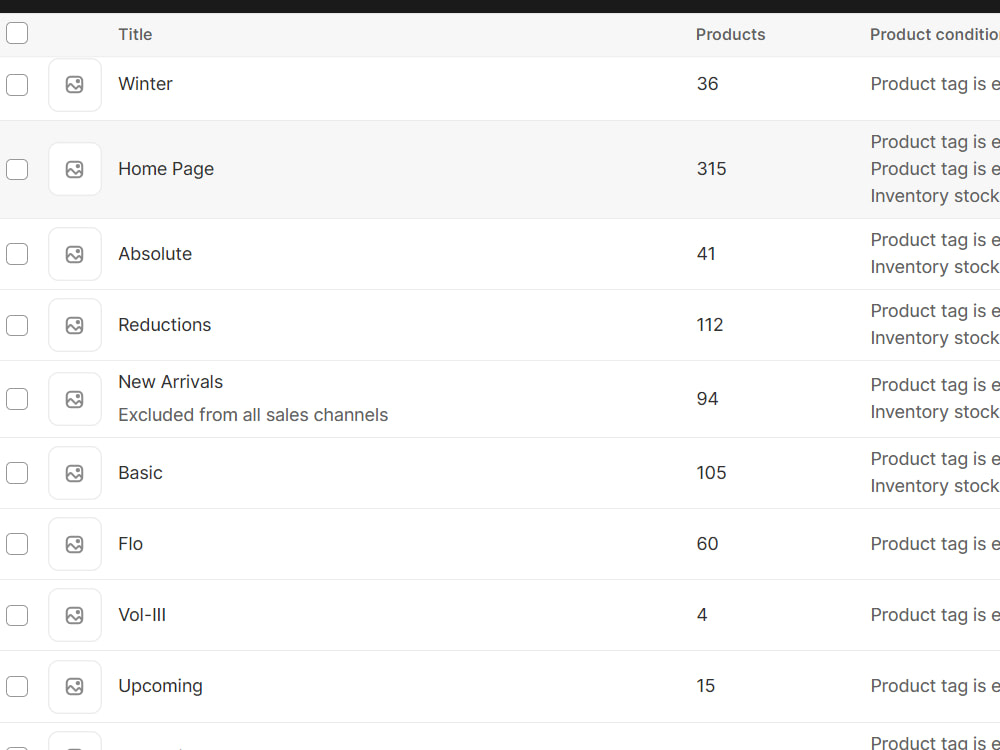Sort by the Products column header

point(730,34)
